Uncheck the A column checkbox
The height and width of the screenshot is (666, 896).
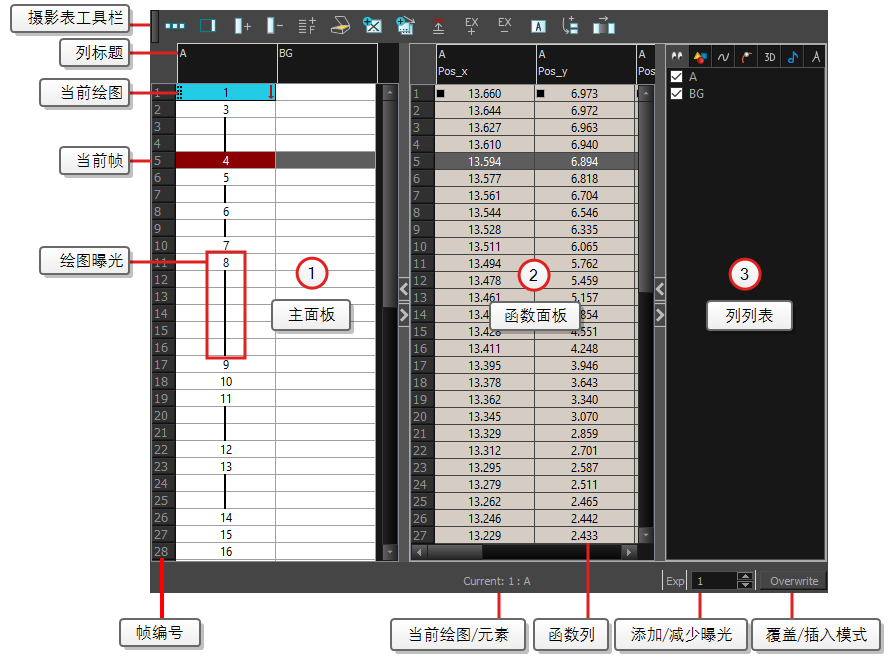pos(677,76)
